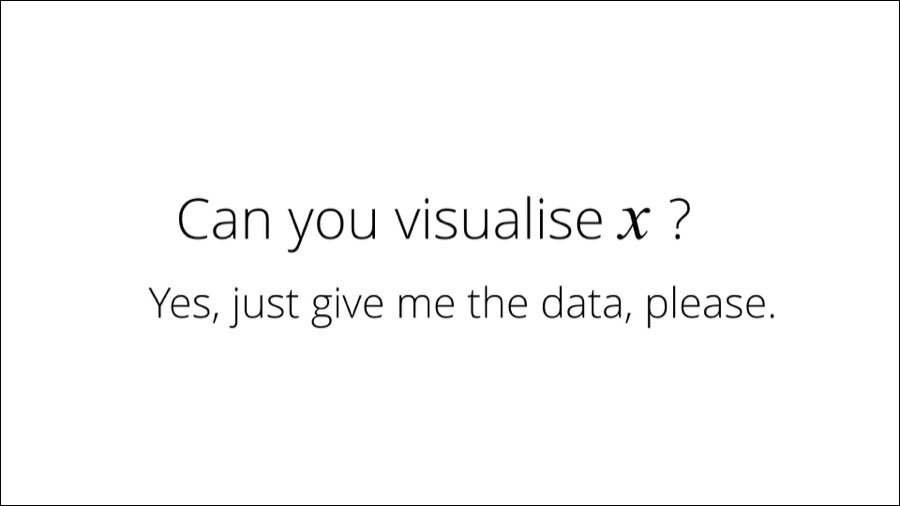Click the capital letter Y of "Yes"
Image resolution: width=900 pixels, height=506 pixels.
[161, 303]
